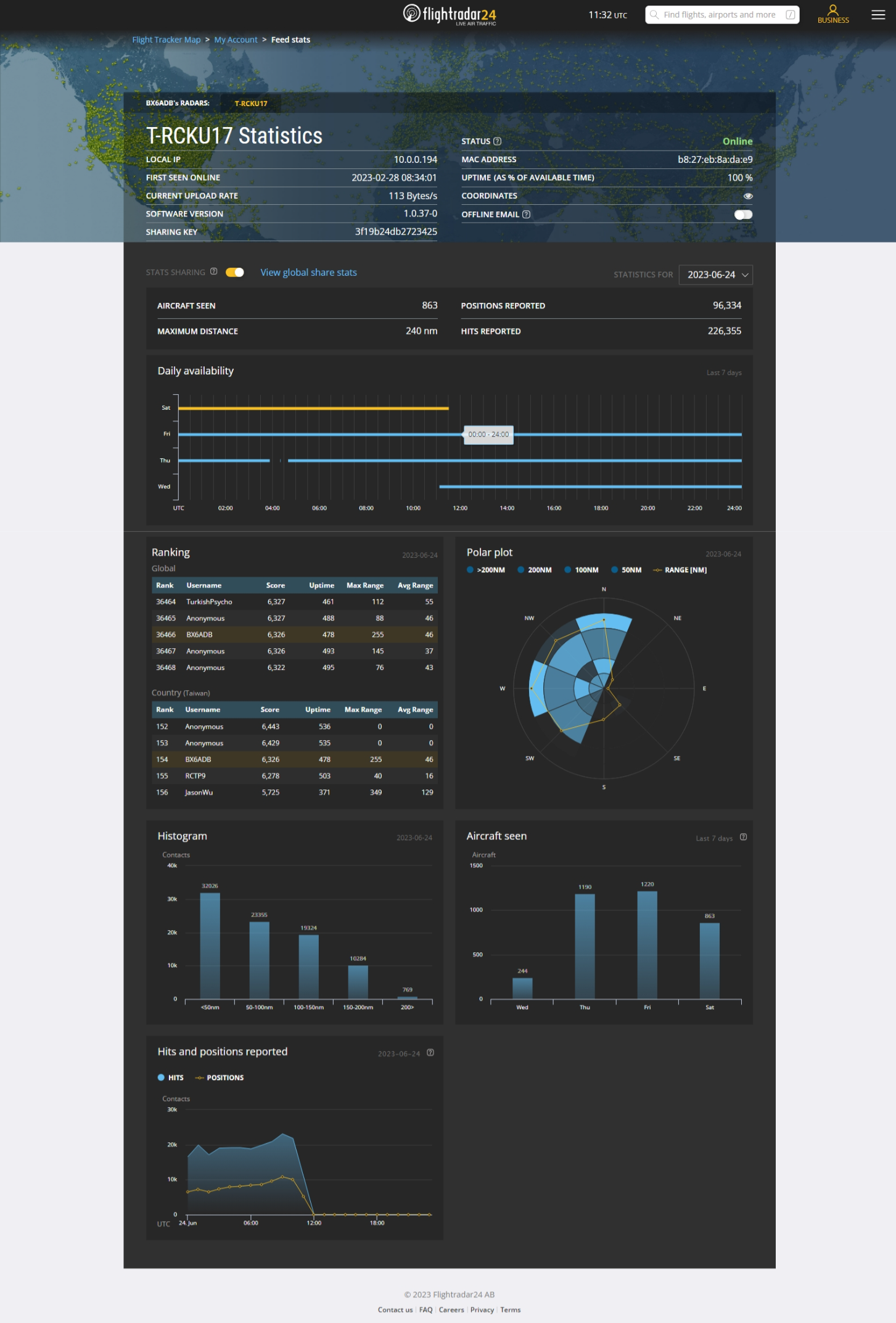This screenshot has height=1323, width=896.
Task: Click the Aircraft seen help icon
Action: 743,837
